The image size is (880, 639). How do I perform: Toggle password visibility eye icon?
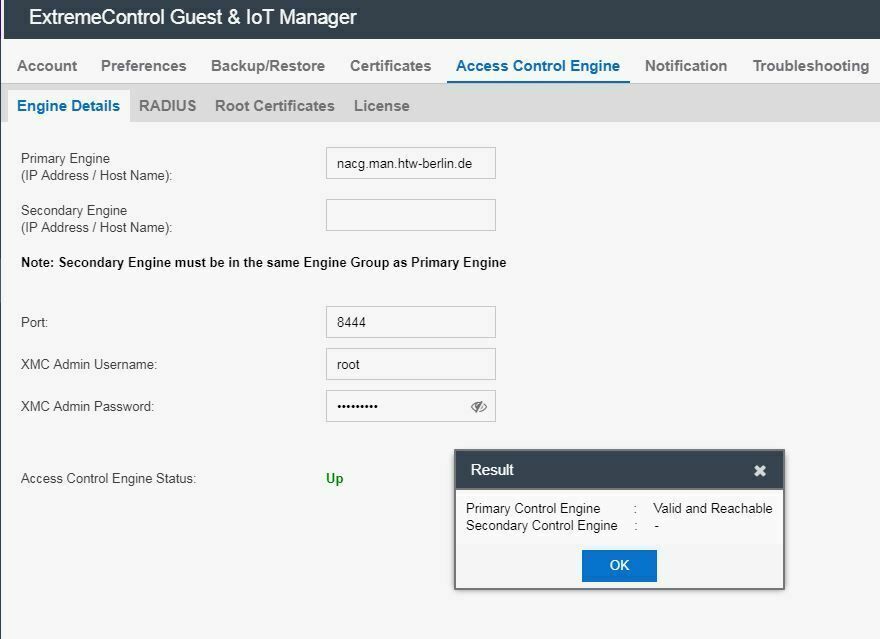click(478, 407)
